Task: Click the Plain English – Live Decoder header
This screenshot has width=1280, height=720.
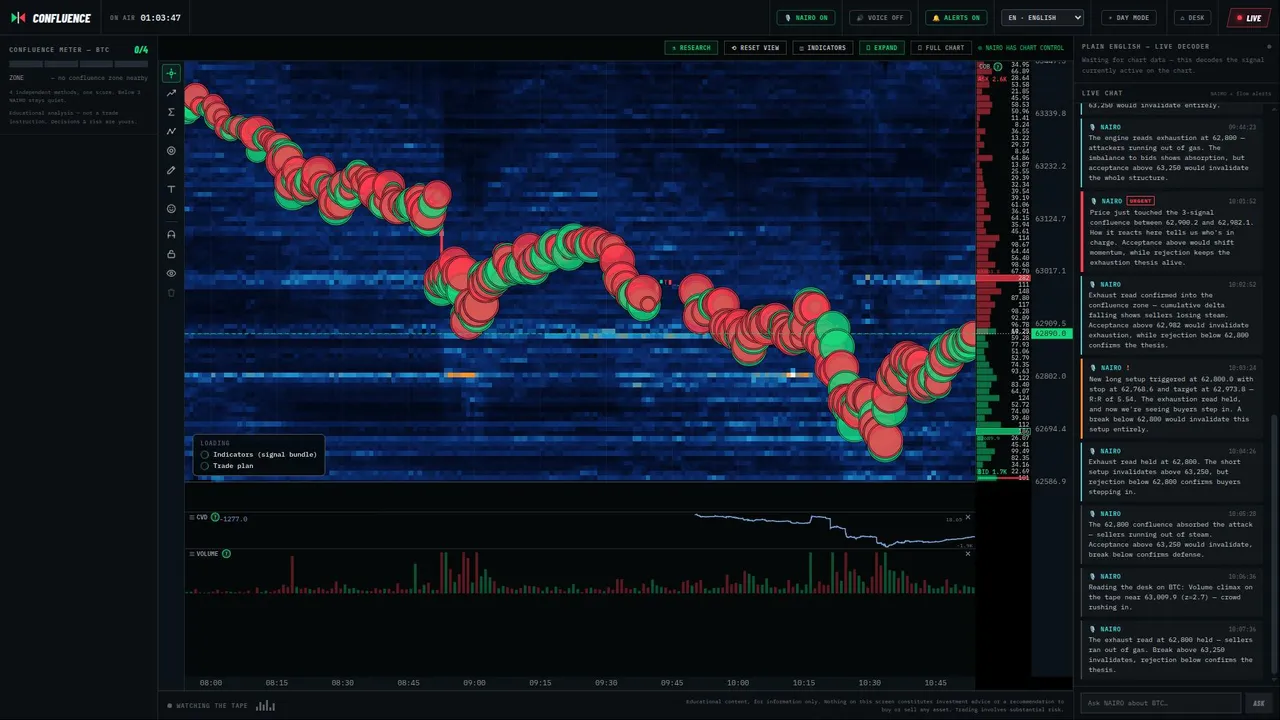Action: pos(1145,46)
